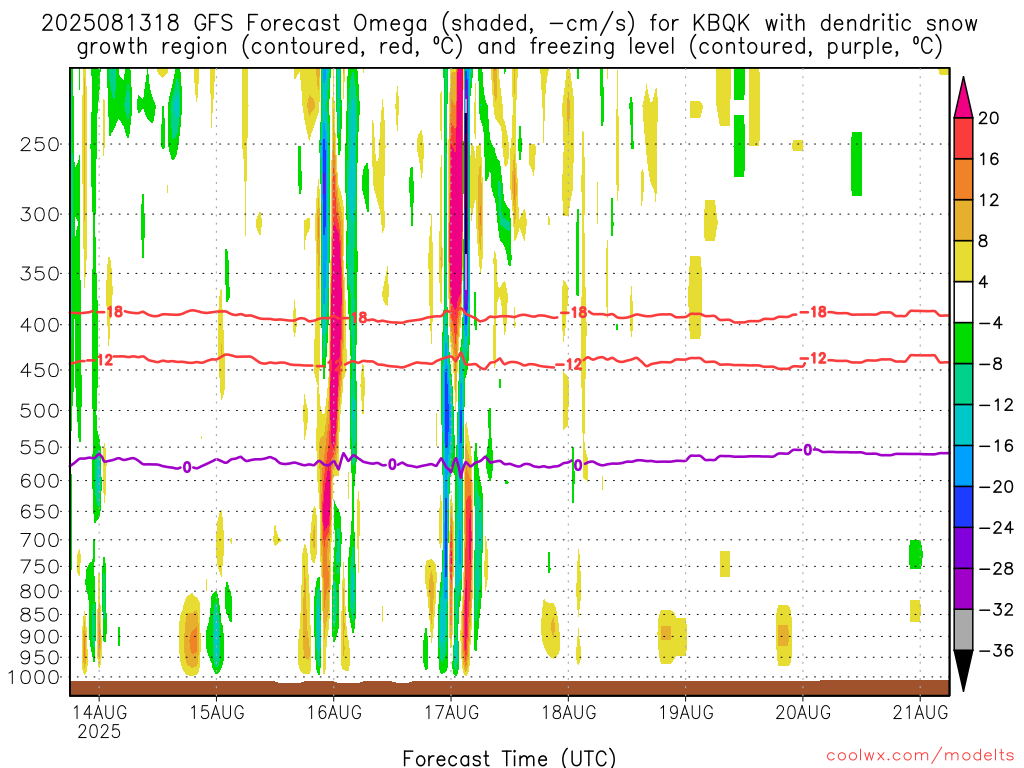Click the colorbar value label 8
The width and height of the screenshot is (1024, 768).
point(984,241)
